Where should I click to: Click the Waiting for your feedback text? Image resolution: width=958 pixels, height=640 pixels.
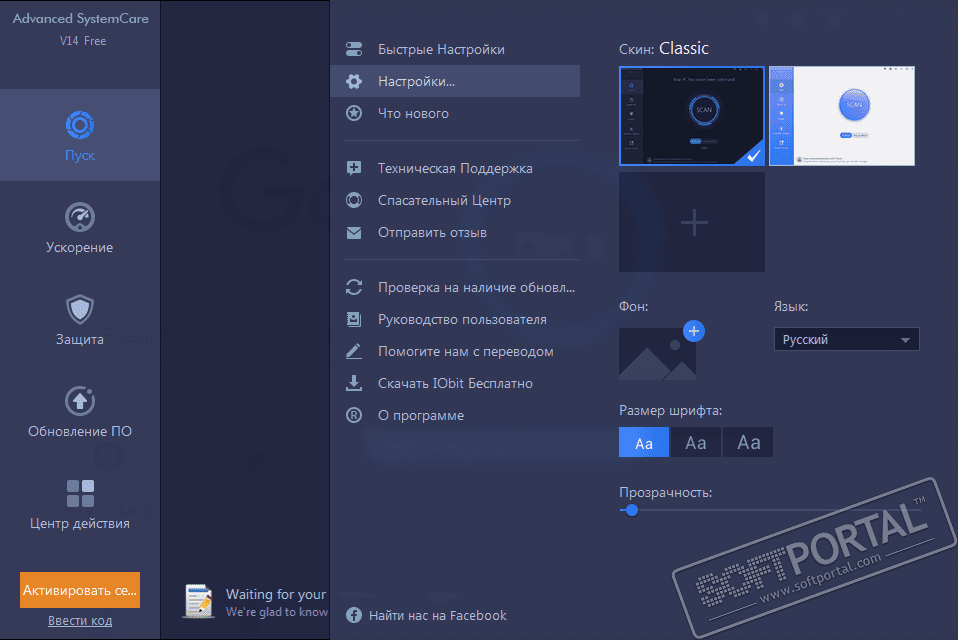(x=276, y=594)
